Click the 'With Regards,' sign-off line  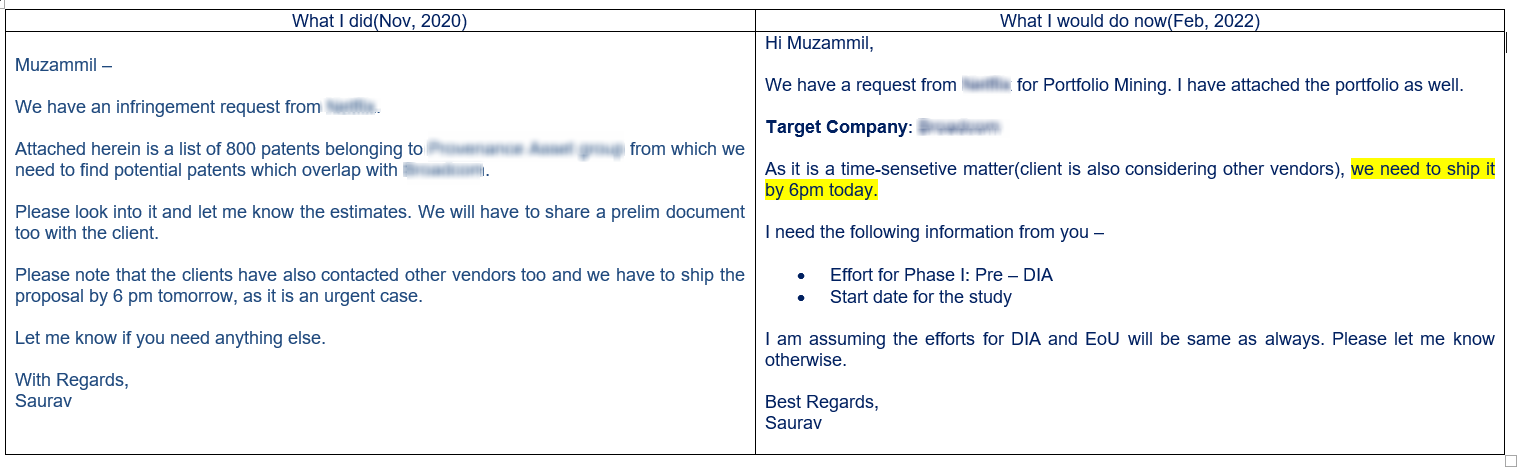tap(72, 380)
